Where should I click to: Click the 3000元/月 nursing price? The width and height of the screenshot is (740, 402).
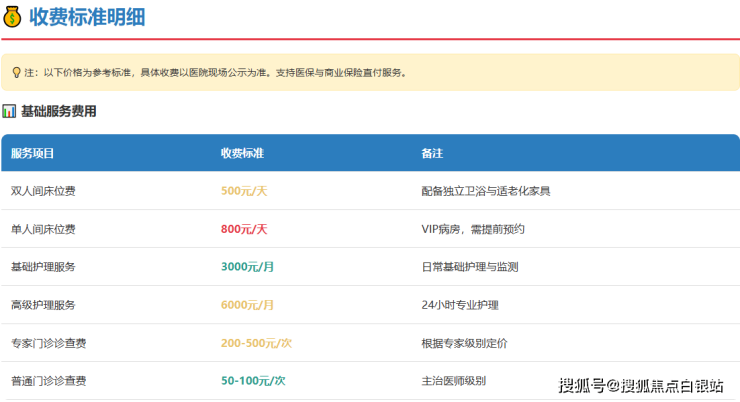247,267
